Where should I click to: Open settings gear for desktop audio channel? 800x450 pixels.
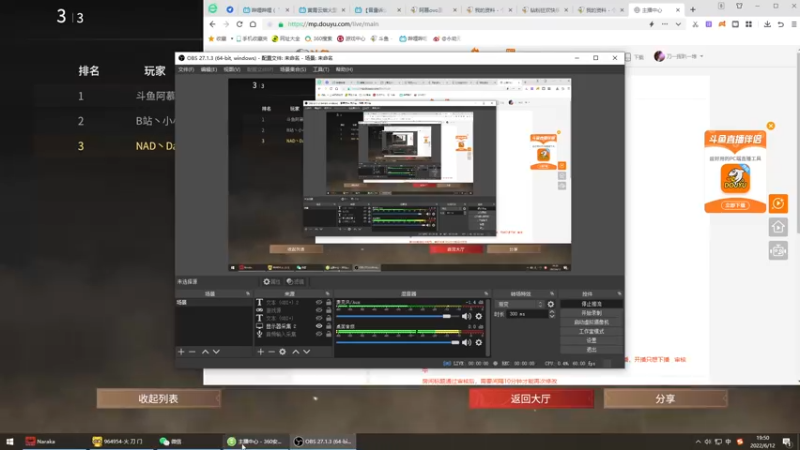[x=479, y=342]
